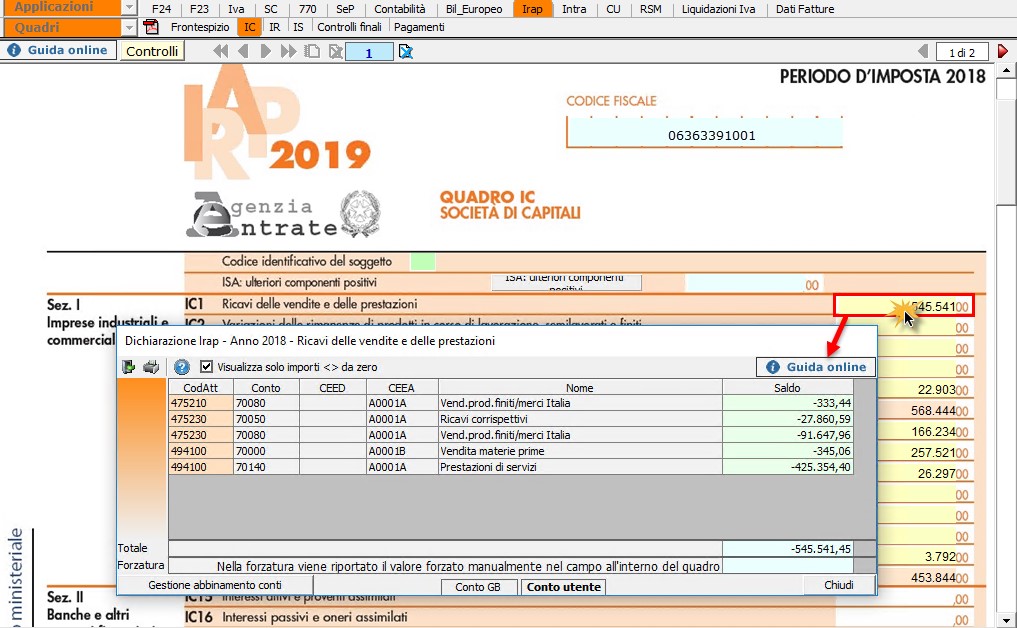
Task: Go to next module with single-right arrow
Action: tap(265, 51)
